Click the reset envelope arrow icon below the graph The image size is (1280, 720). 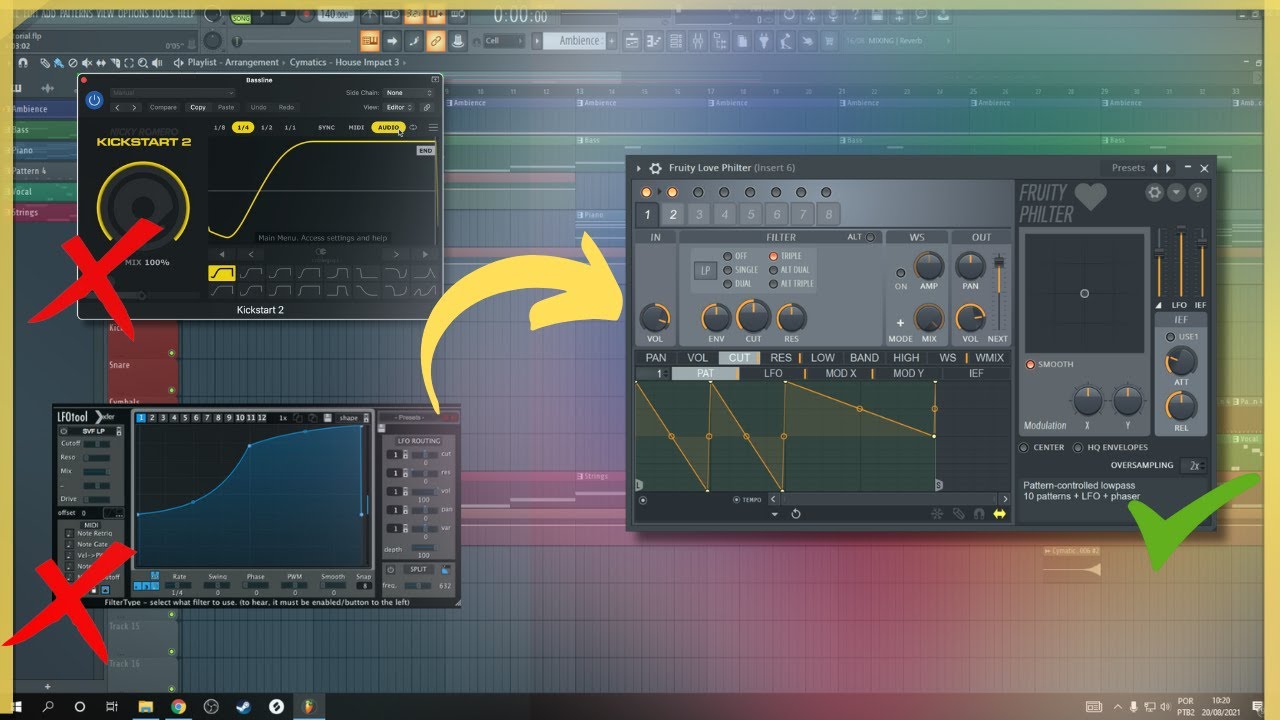pyautogui.click(x=796, y=514)
